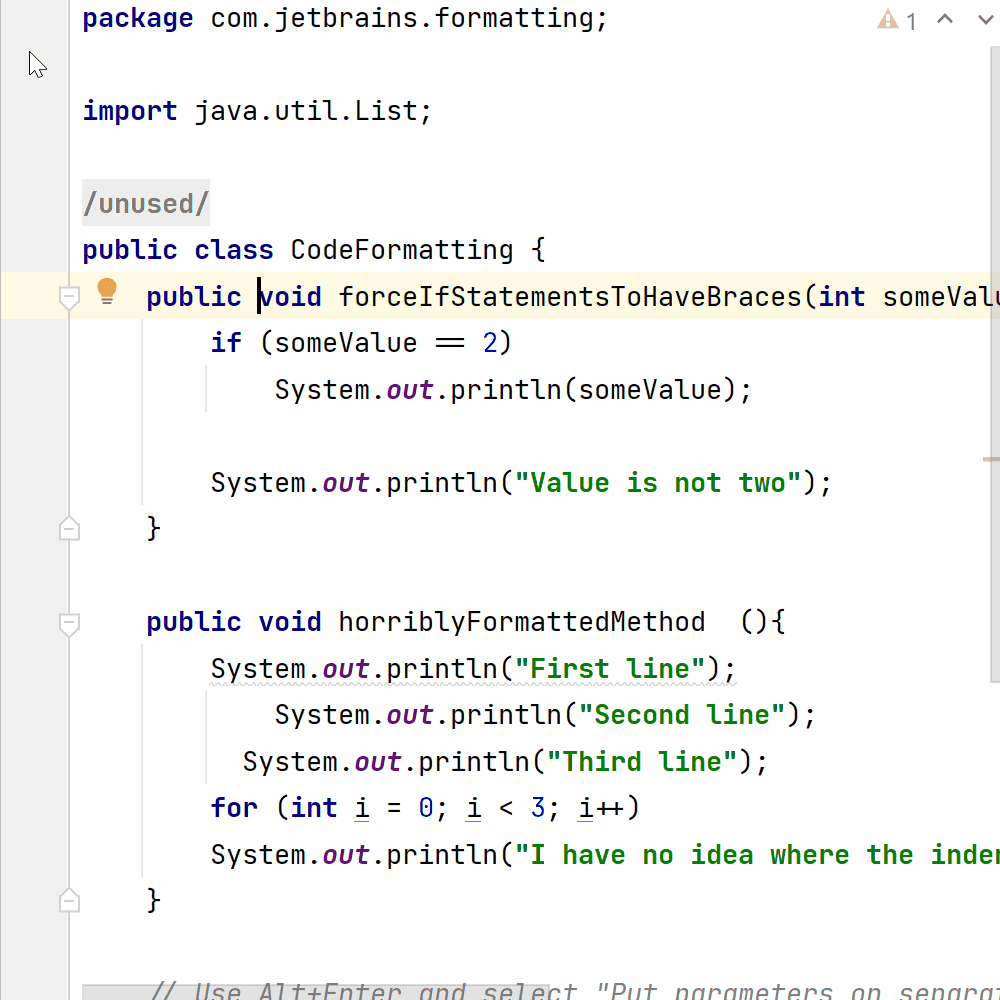Click the string "Value is not two"
This screenshot has width=1000, height=1000.
point(658,483)
